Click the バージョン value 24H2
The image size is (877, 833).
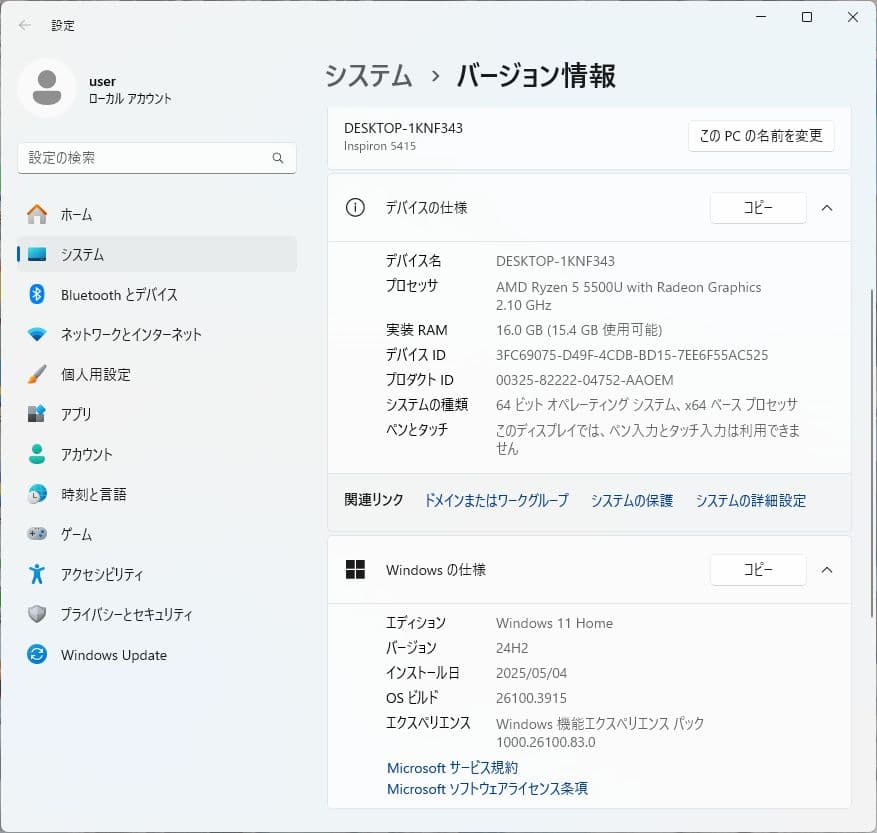pos(512,648)
